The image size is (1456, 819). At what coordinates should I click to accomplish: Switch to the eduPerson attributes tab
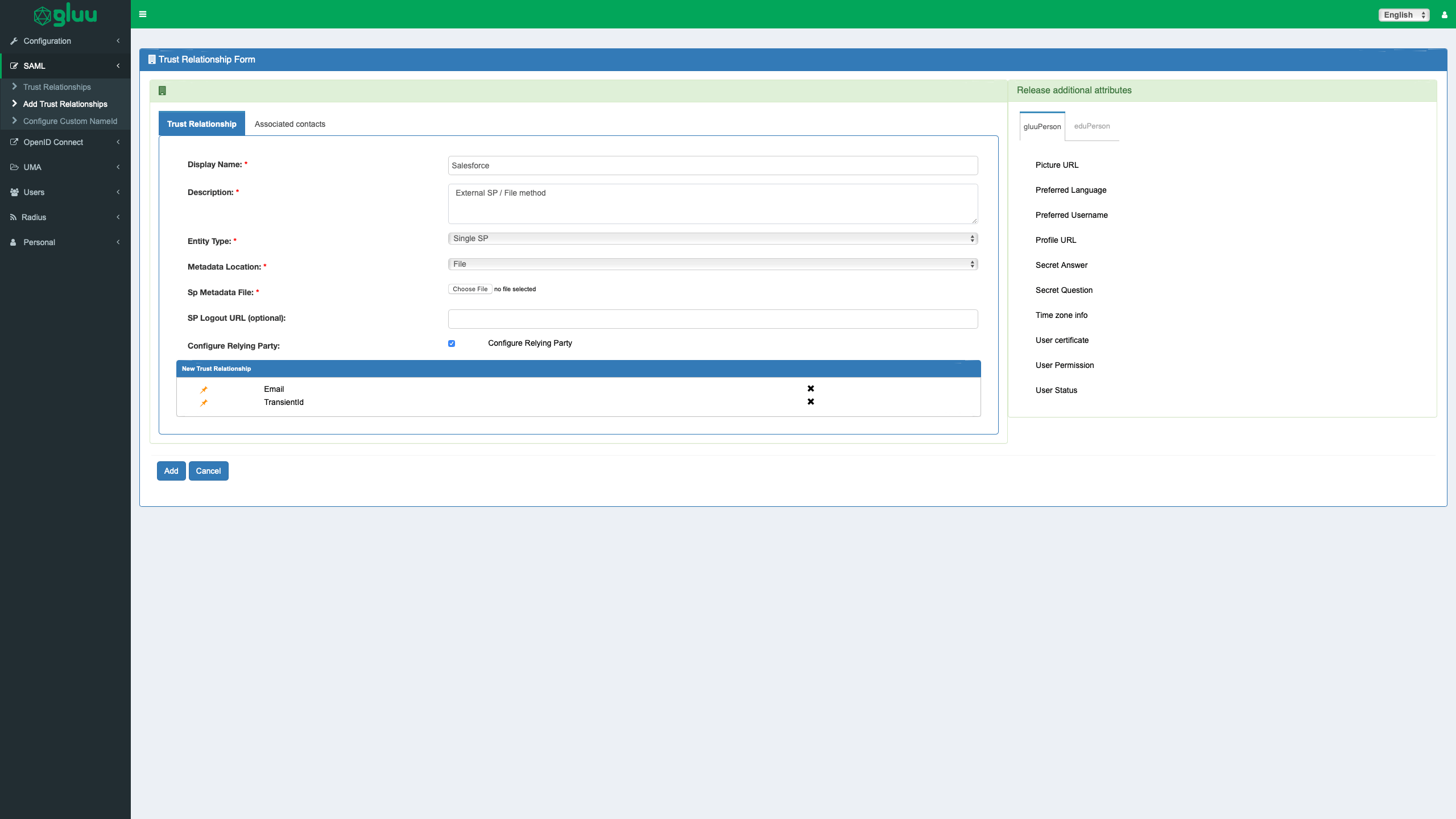[x=1091, y=126]
